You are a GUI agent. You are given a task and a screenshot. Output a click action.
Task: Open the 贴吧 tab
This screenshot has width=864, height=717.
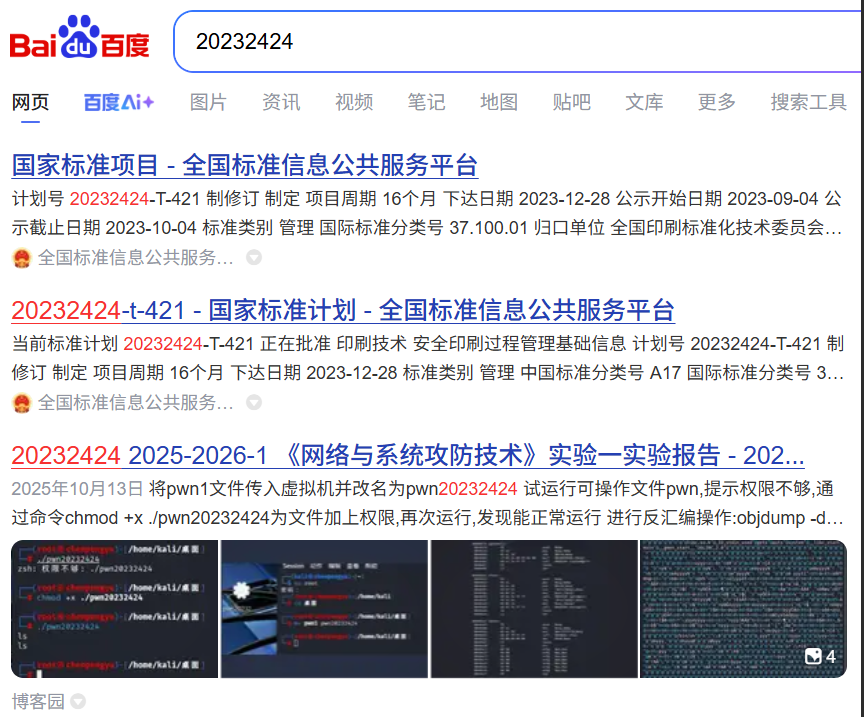point(571,102)
